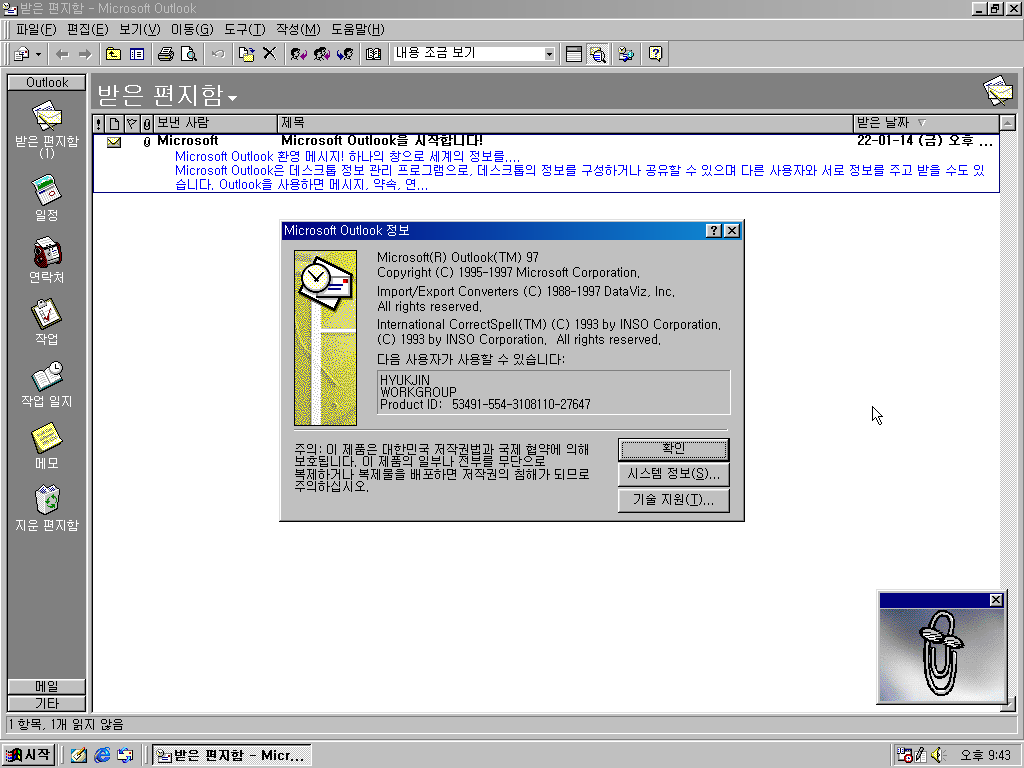Open the 지운 편지함 deleted items shortcut
Viewport: 1024px width, 768px height.
[x=46, y=508]
